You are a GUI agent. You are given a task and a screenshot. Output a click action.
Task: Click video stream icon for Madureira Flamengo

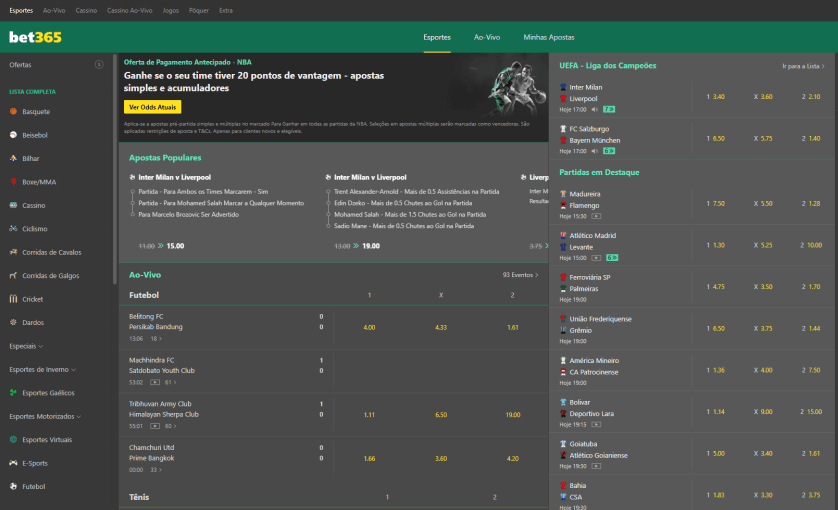[x=596, y=217]
